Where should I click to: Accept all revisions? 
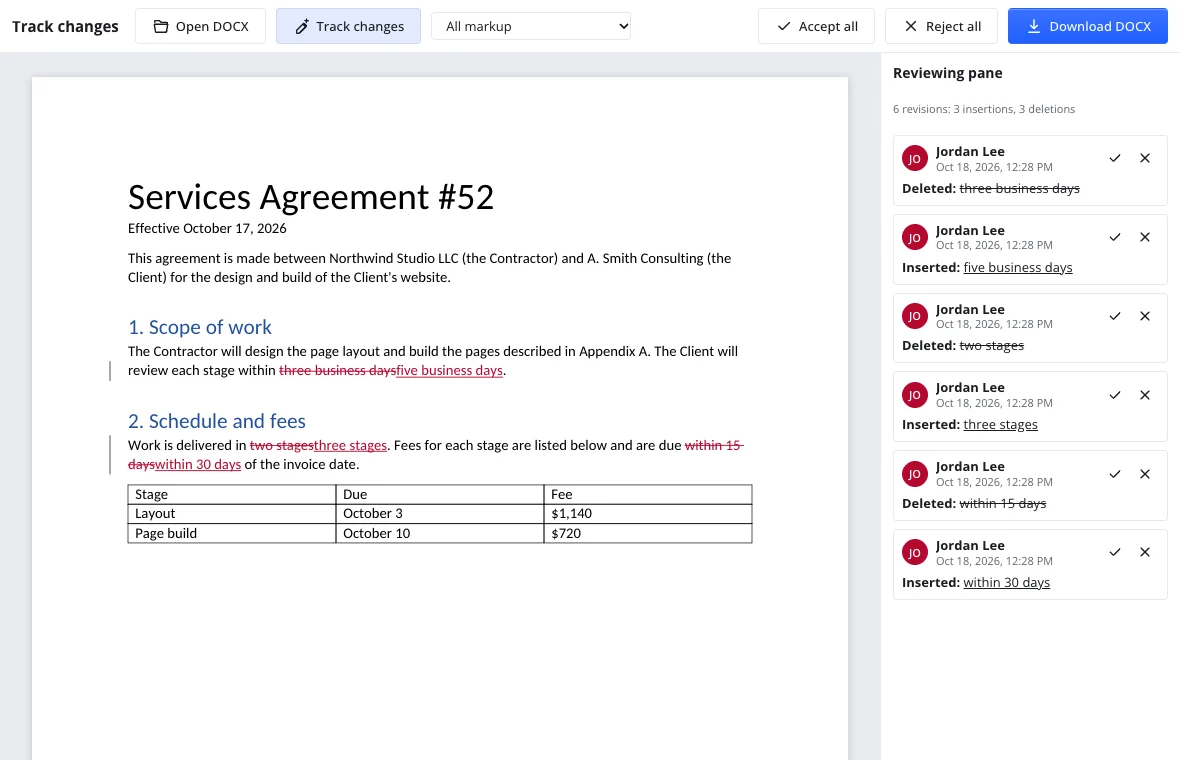[817, 26]
